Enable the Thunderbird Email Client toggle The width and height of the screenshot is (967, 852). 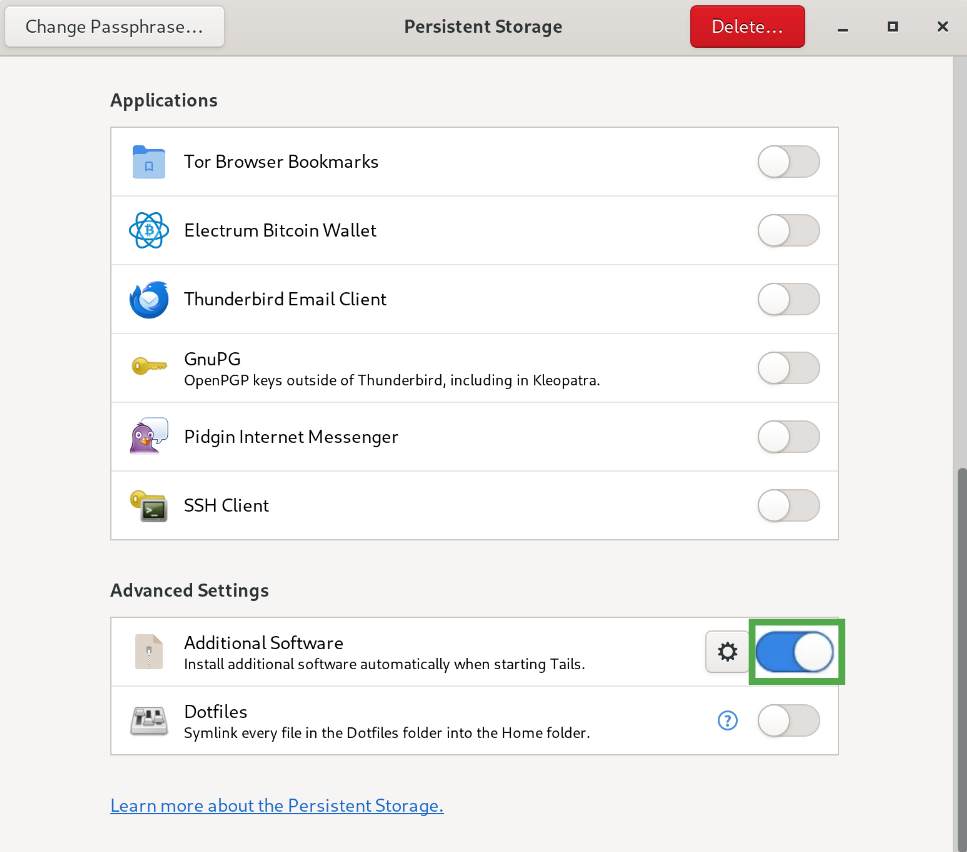[x=789, y=299]
